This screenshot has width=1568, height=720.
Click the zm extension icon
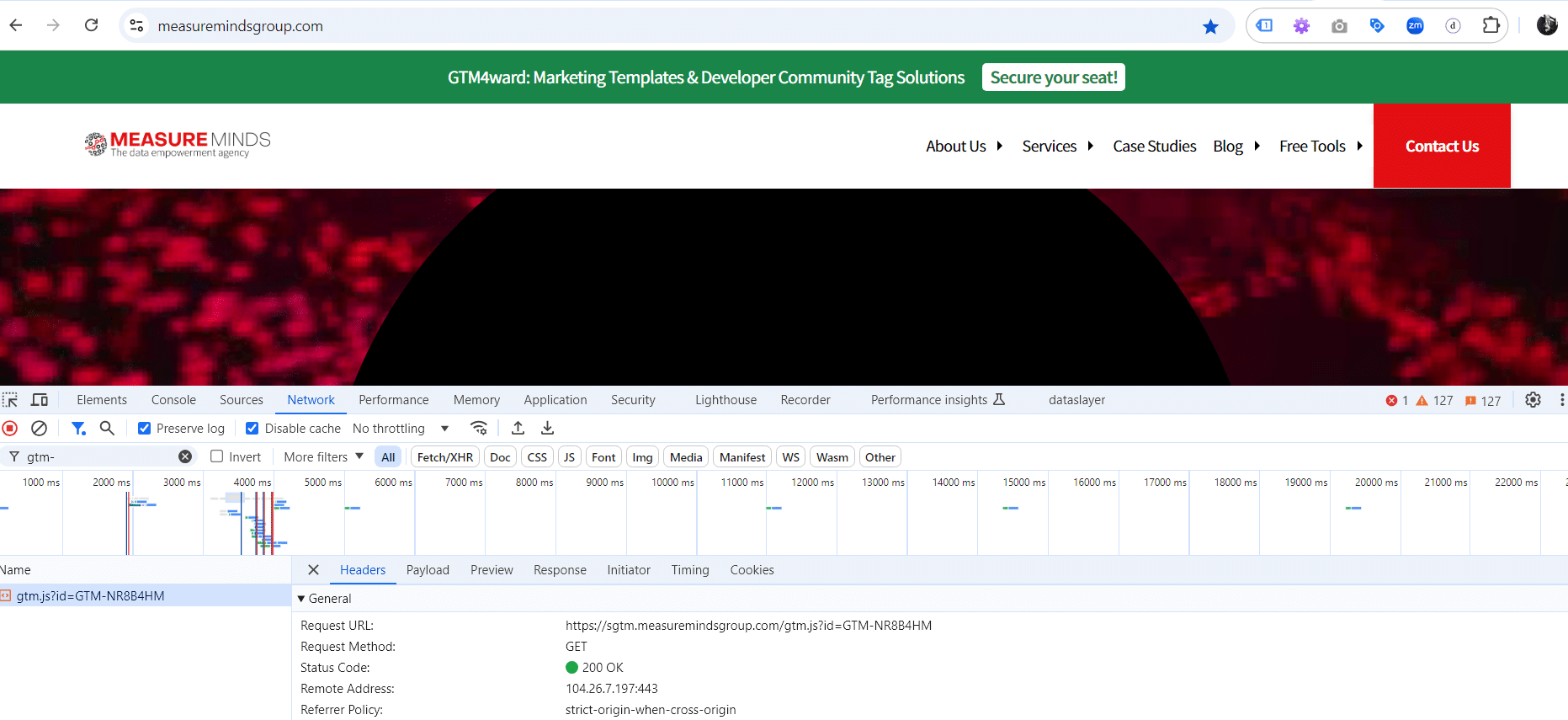coord(1415,26)
